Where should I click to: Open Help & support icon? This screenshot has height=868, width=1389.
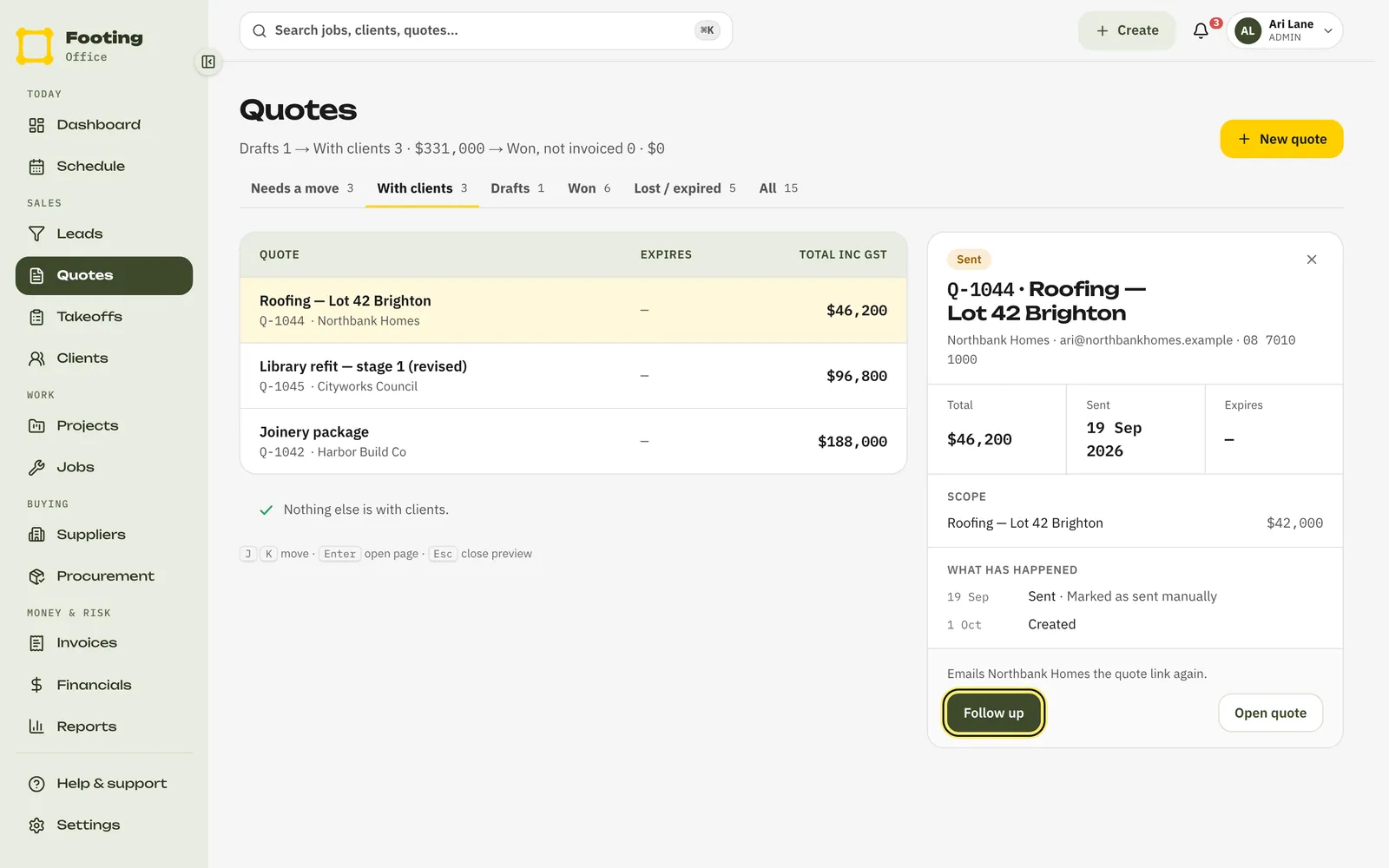pyautogui.click(x=36, y=784)
